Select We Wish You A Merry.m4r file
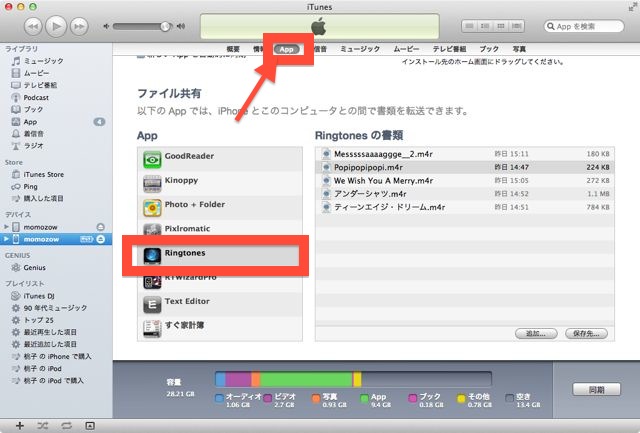The width and height of the screenshot is (640, 433). pos(465,180)
